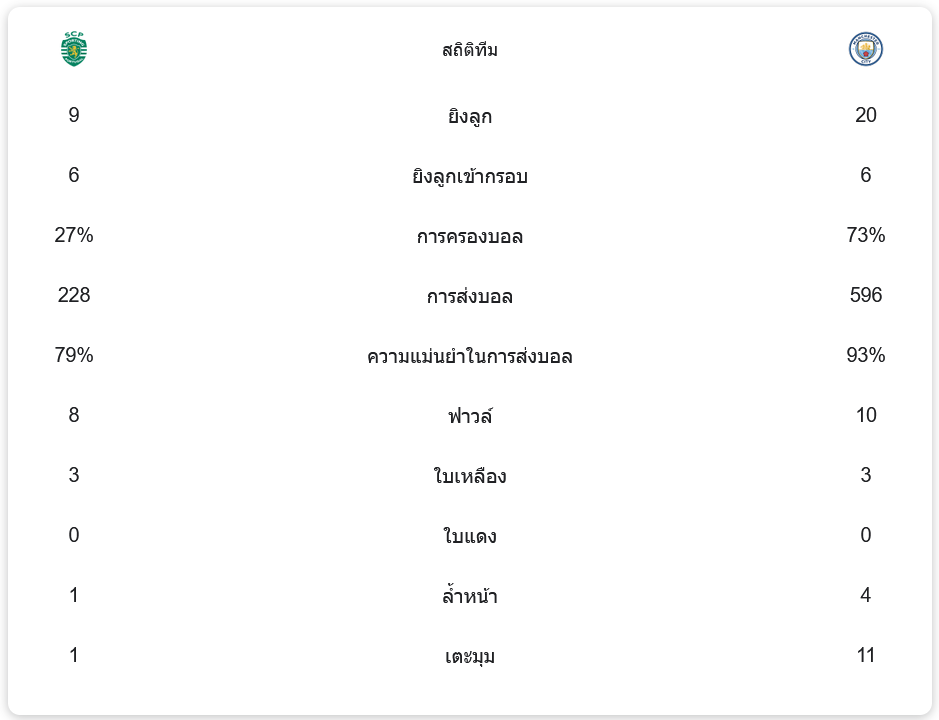Click the ใบเหลือง stat label

(469, 476)
